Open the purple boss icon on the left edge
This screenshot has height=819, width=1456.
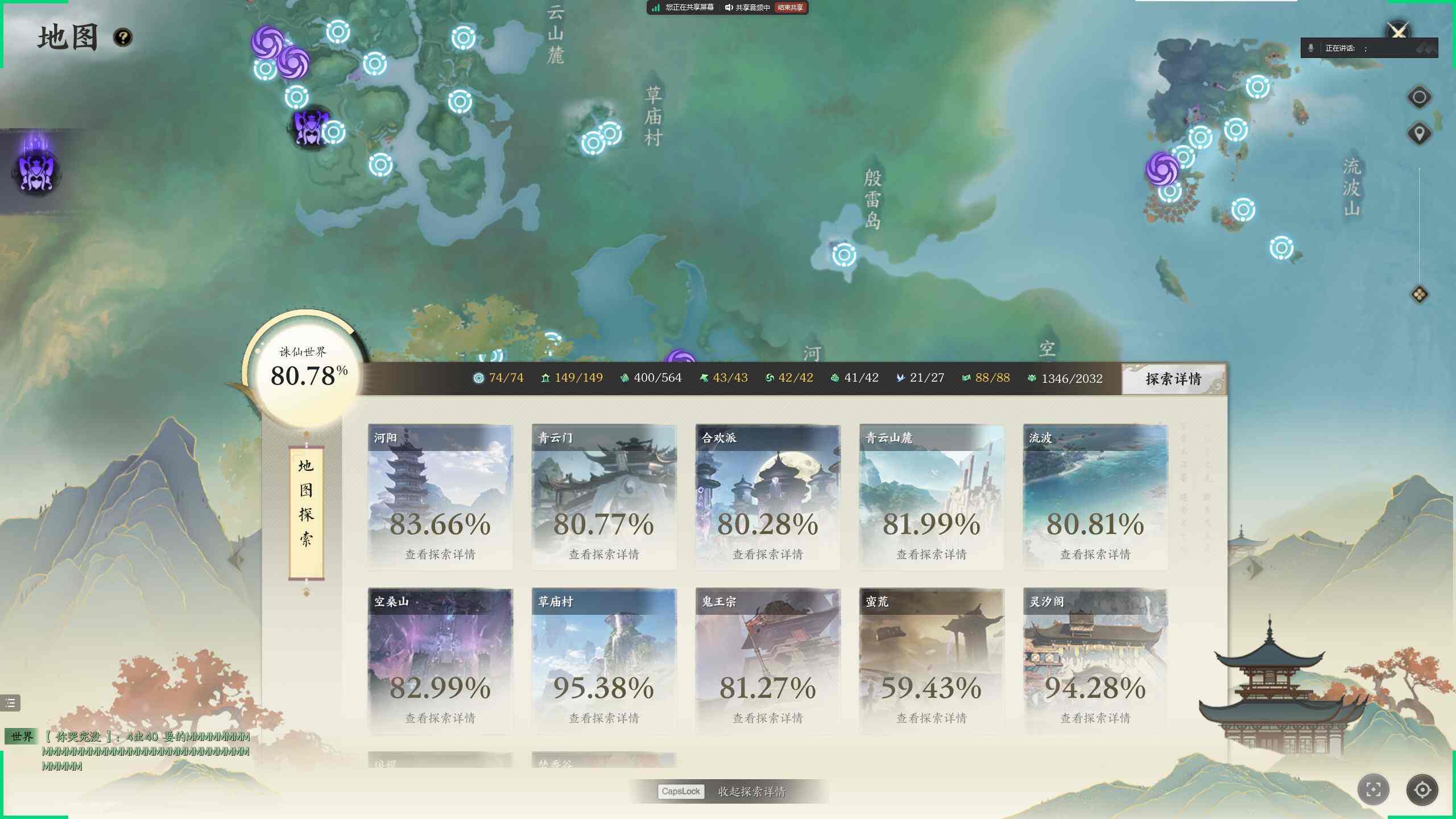point(36,172)
